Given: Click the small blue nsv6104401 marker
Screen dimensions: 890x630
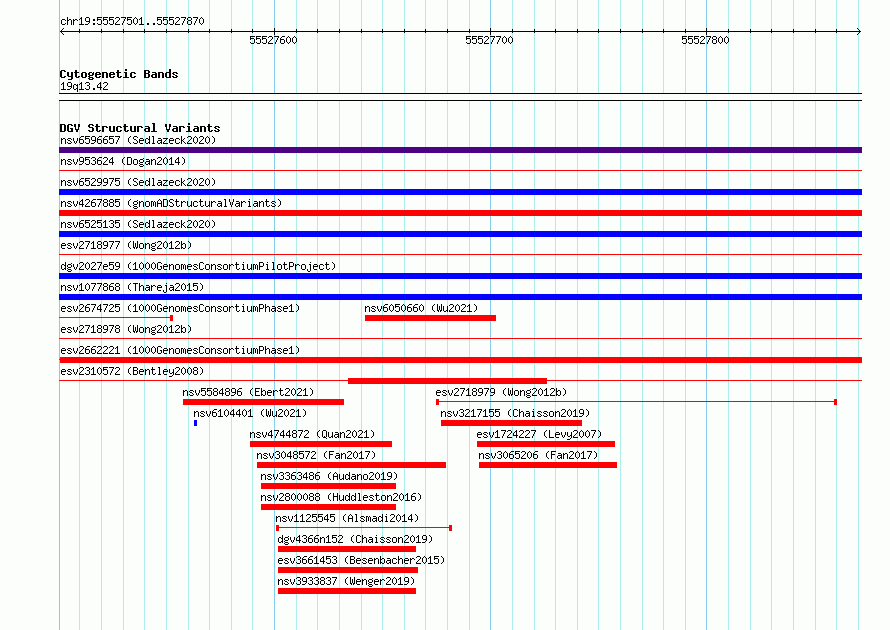Looking at the screenshot, I should click(x=195, y=423).
